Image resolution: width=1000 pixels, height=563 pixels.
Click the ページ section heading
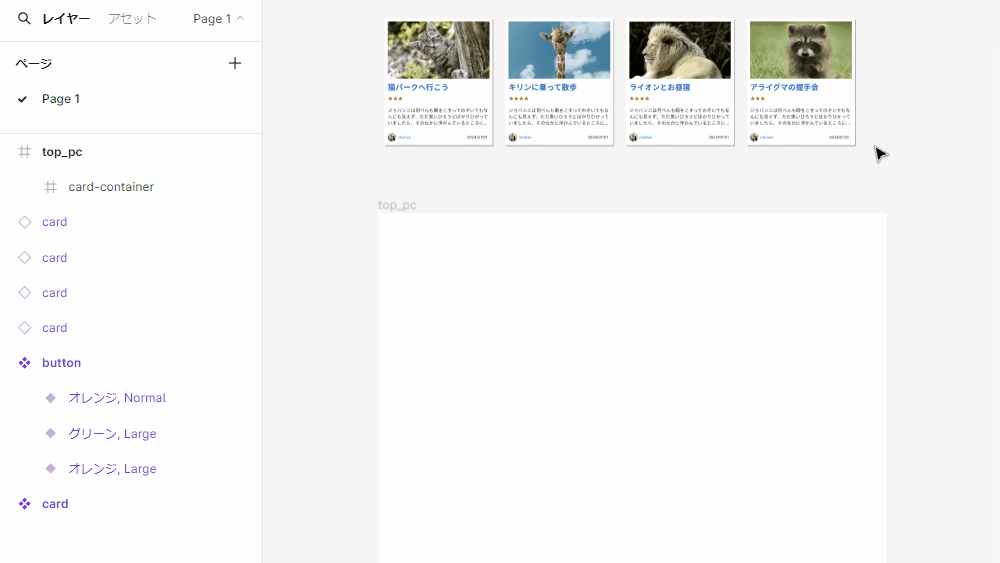click(x=34, y=63)
